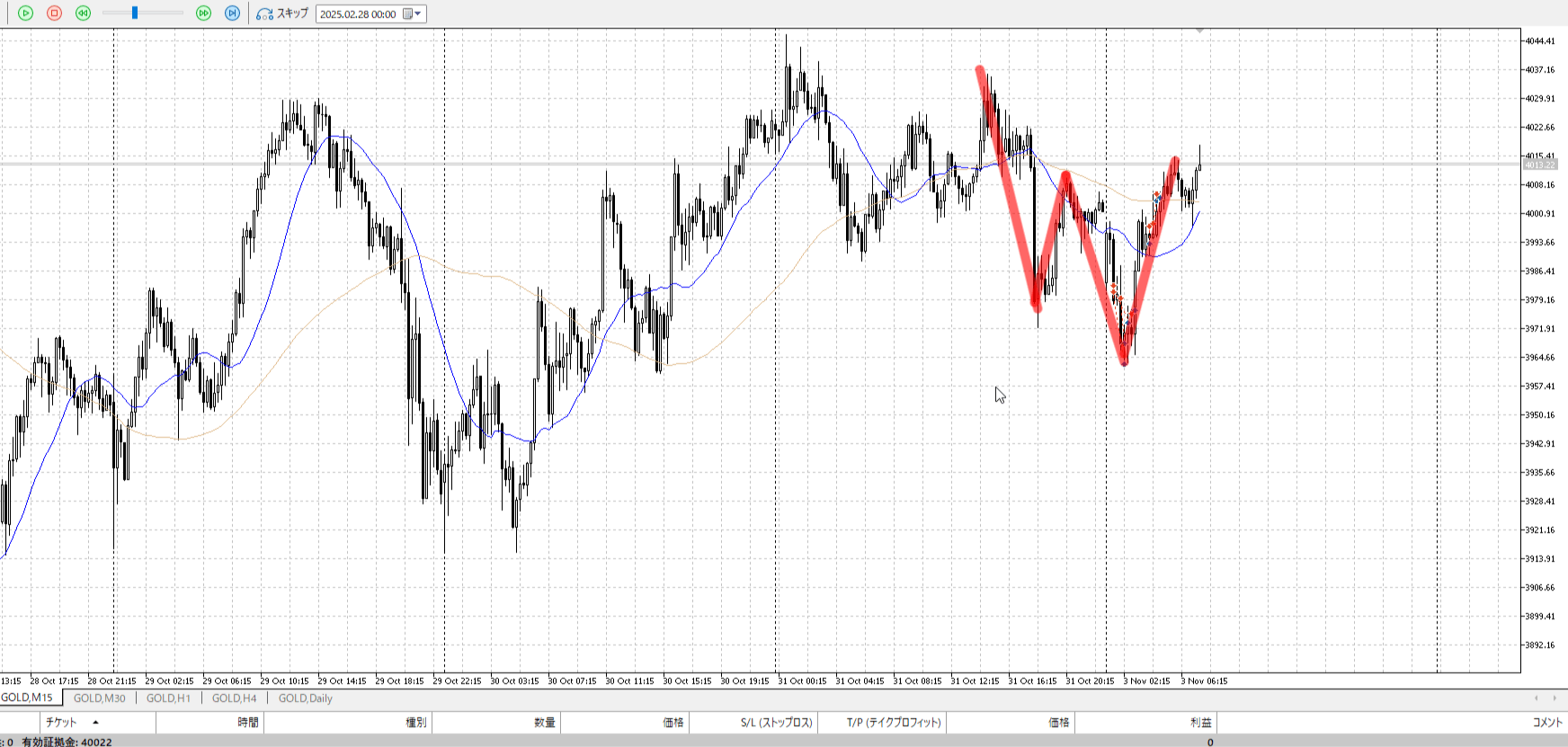Screen dimensions: 1568x747
Task: Click the red stop button
Action: click(x=54, y=13)
